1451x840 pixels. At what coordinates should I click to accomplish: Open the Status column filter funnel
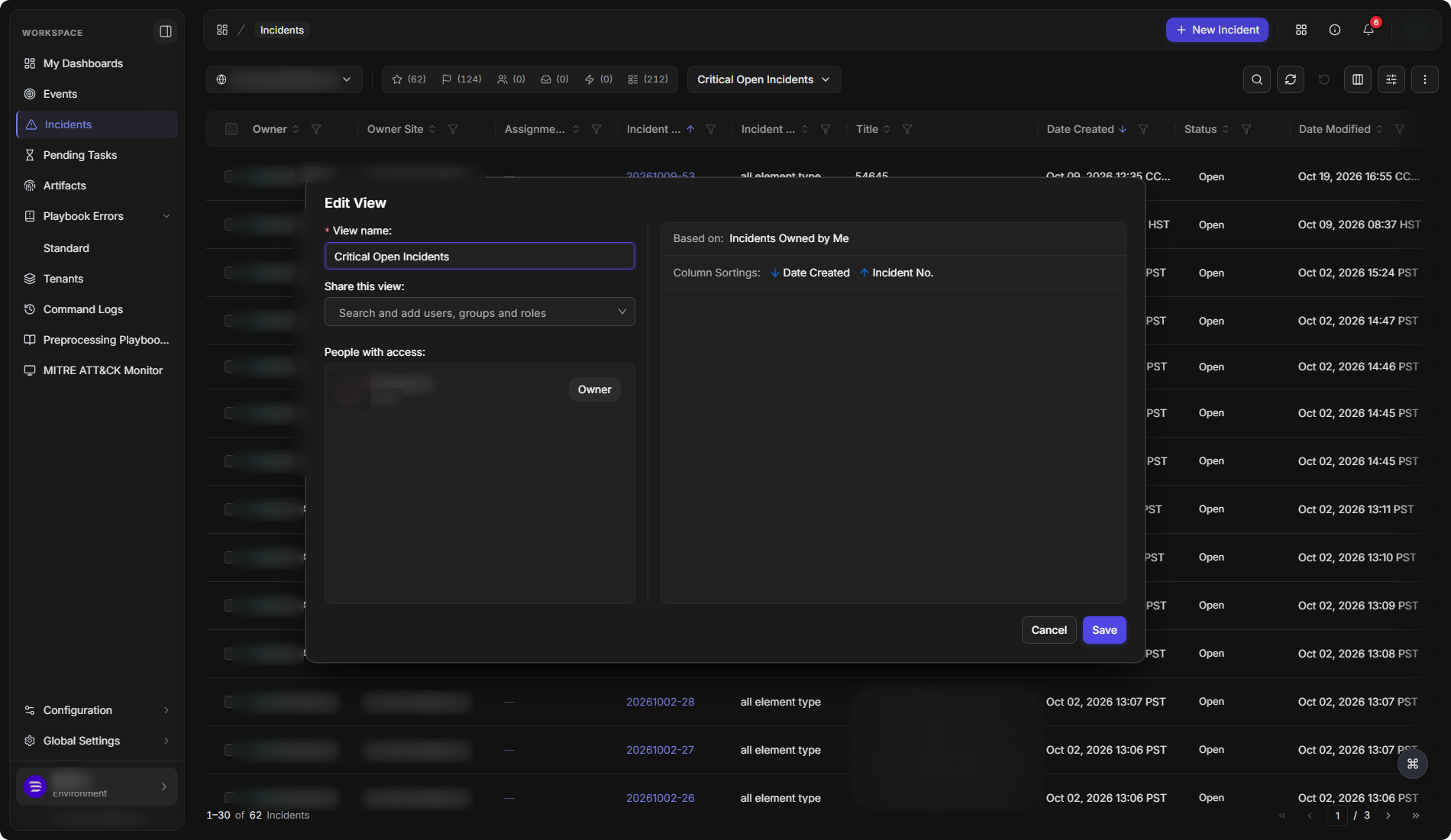[x=1246, y=129]
